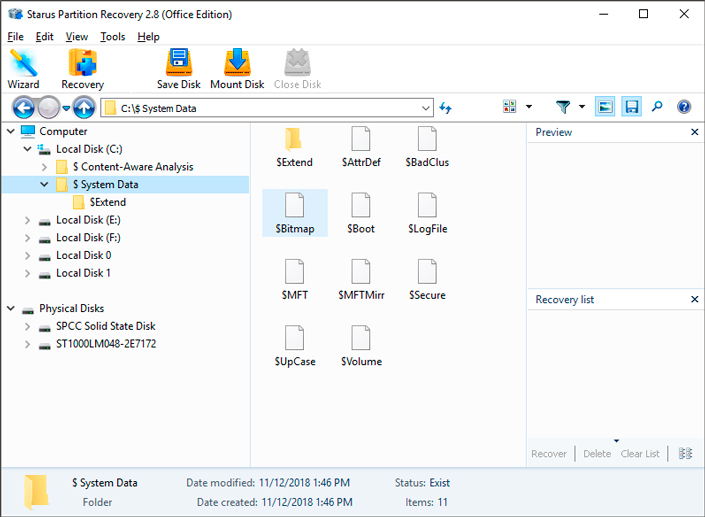Expand the SPCC Solid State Disk node
The height and width of the screenshot is (517, 705).
tap(27, 326)
